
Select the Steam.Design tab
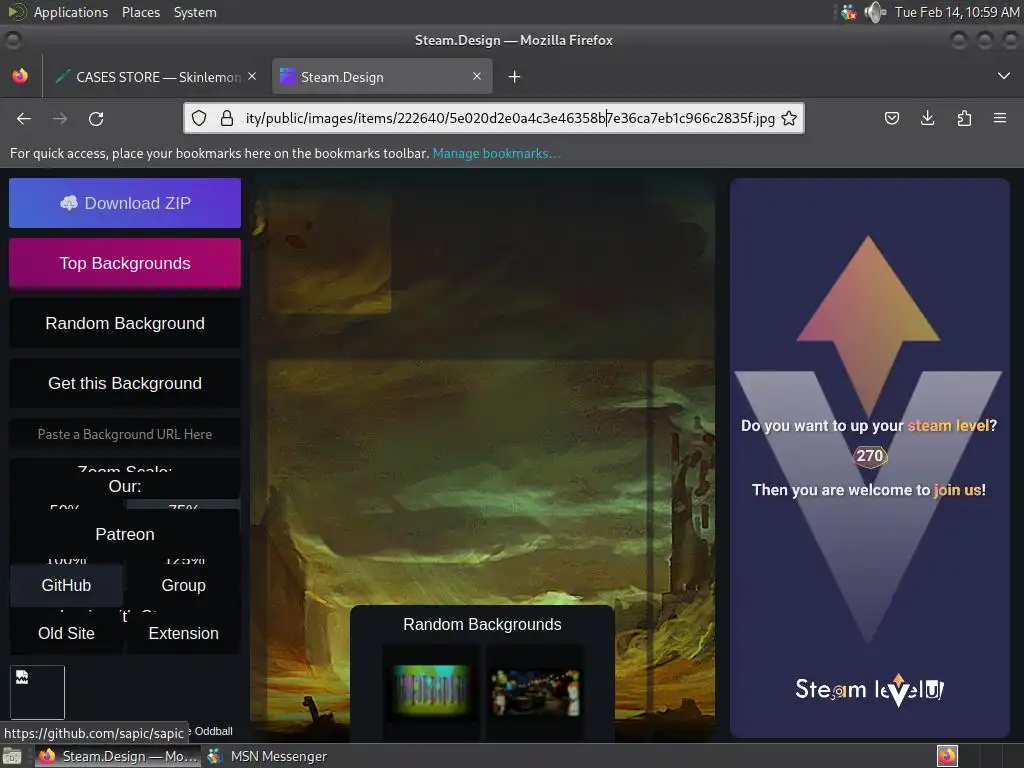pos(382,77)
